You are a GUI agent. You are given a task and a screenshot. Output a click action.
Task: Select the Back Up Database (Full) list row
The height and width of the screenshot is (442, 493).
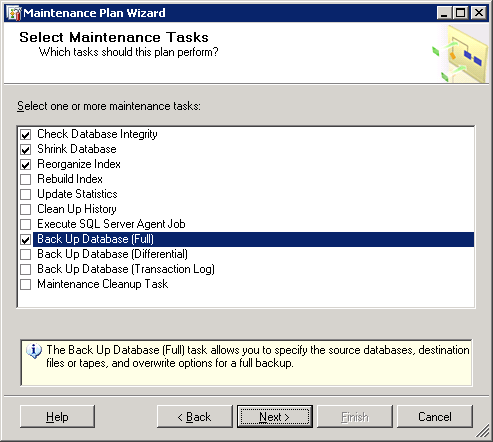pos(253,239)
